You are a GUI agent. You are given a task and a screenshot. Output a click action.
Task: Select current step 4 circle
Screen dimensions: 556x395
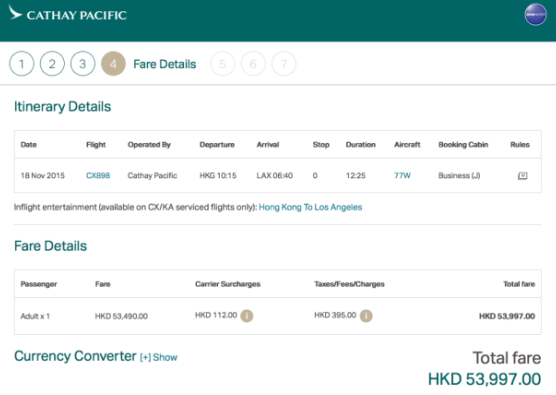point(113,64)
